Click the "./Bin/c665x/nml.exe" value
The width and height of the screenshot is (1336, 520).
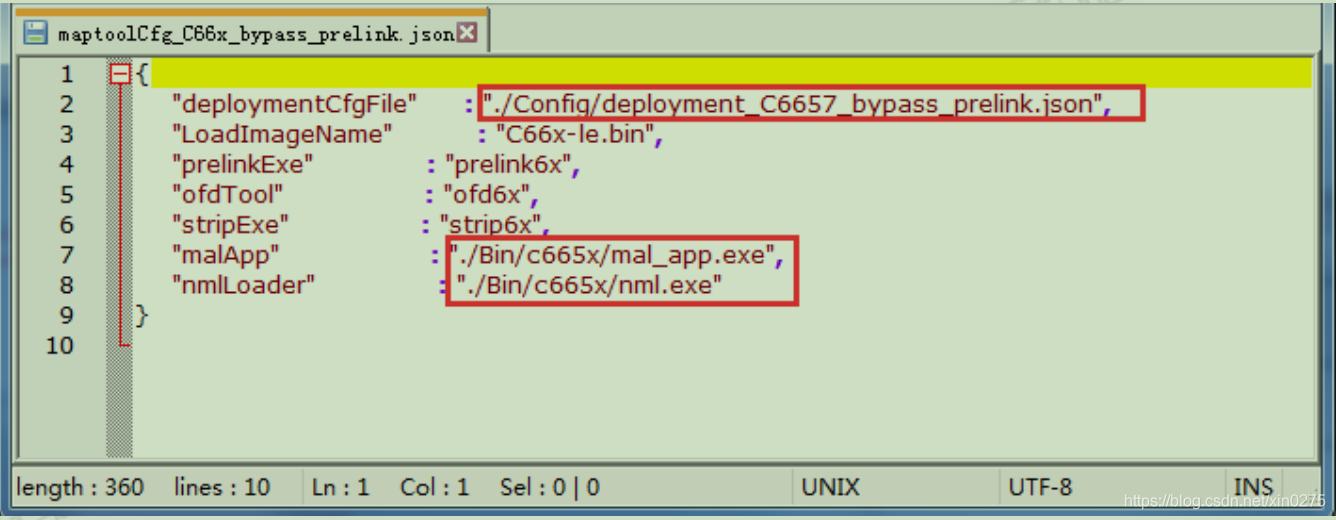pyautogui.click(x=589, y=285)
